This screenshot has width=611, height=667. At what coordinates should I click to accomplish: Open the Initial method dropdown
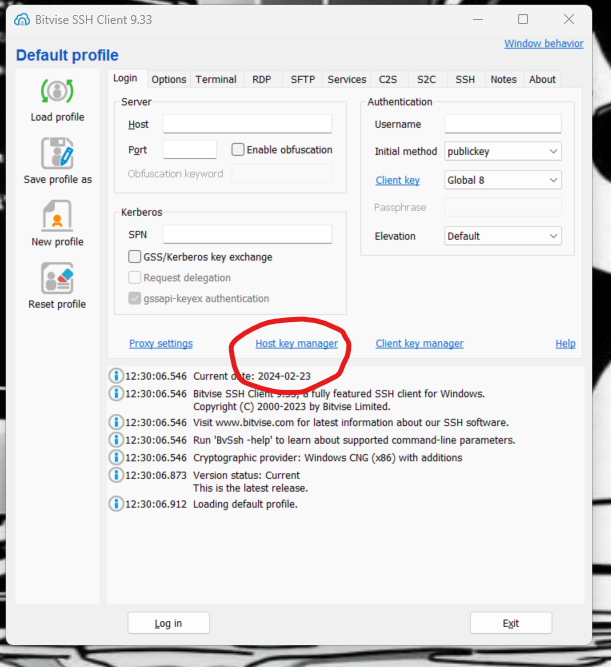point(503,151)
